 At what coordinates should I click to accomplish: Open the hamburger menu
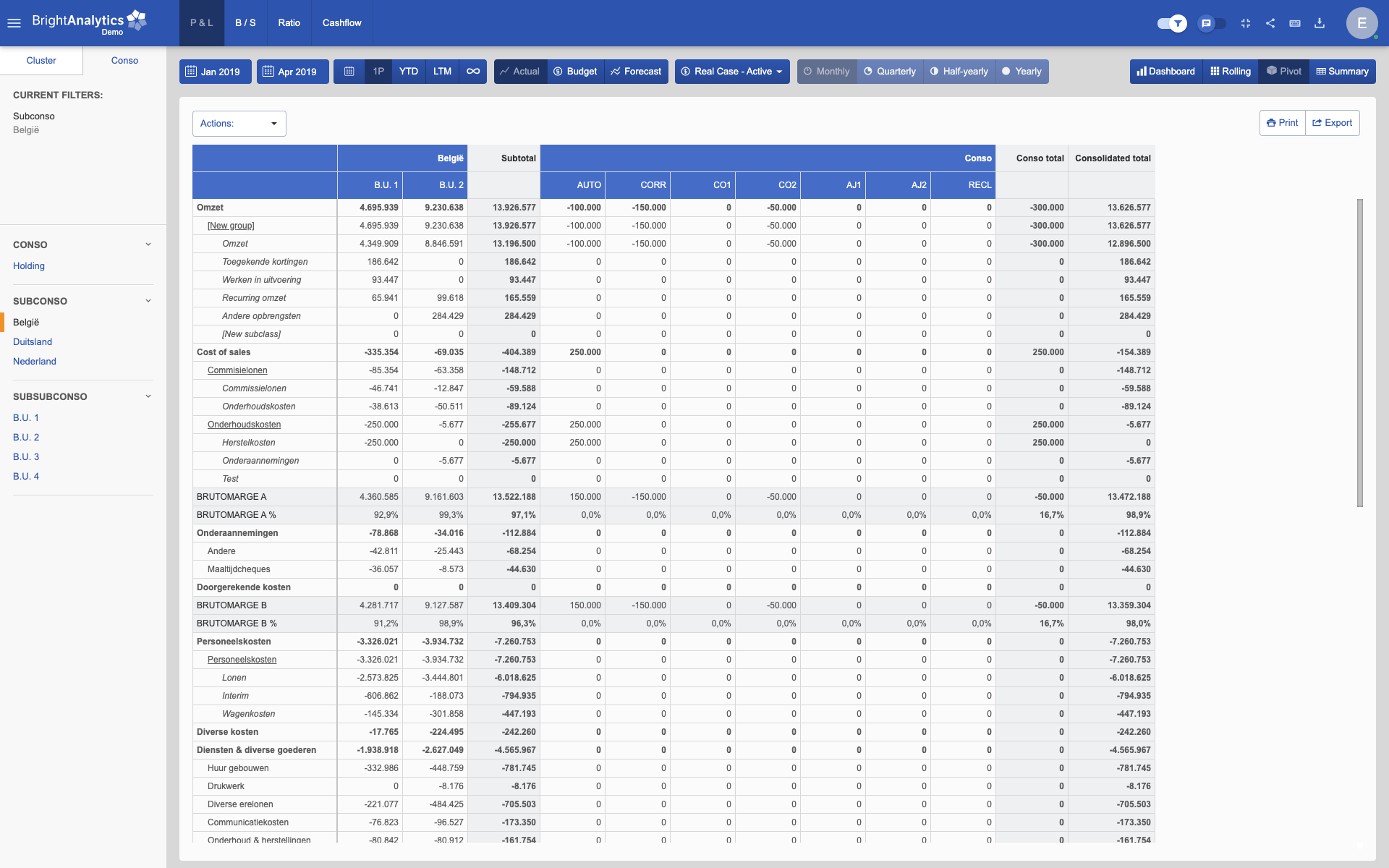14,22
